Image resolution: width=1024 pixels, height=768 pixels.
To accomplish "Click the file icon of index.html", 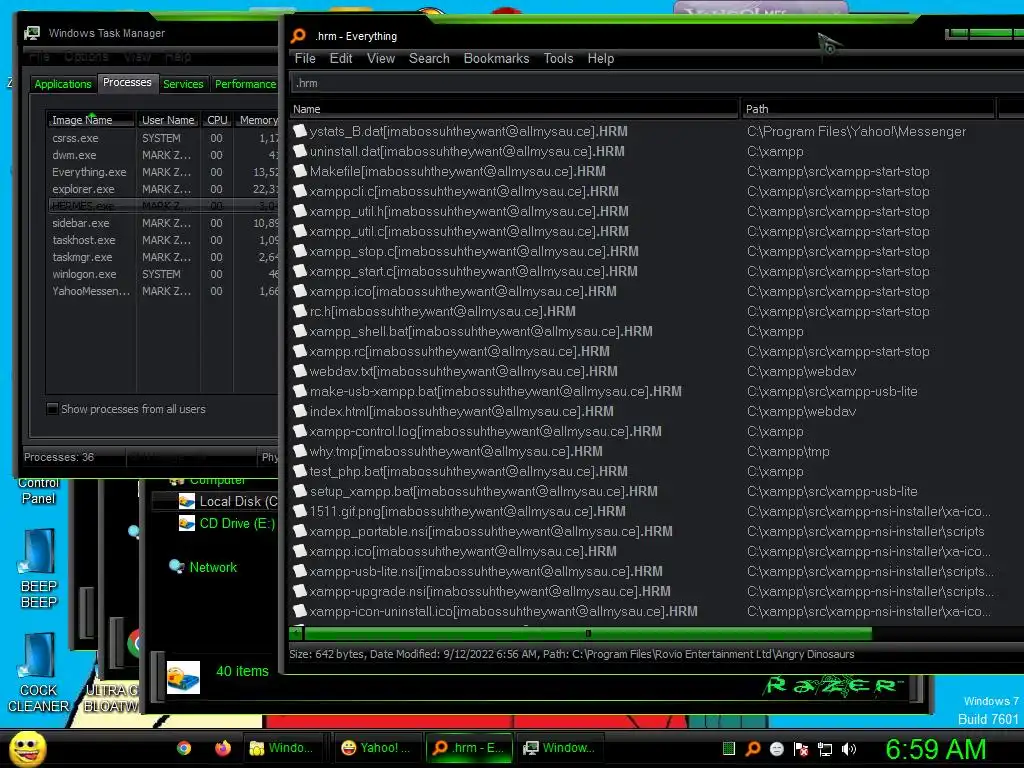I will coord(300,411).
